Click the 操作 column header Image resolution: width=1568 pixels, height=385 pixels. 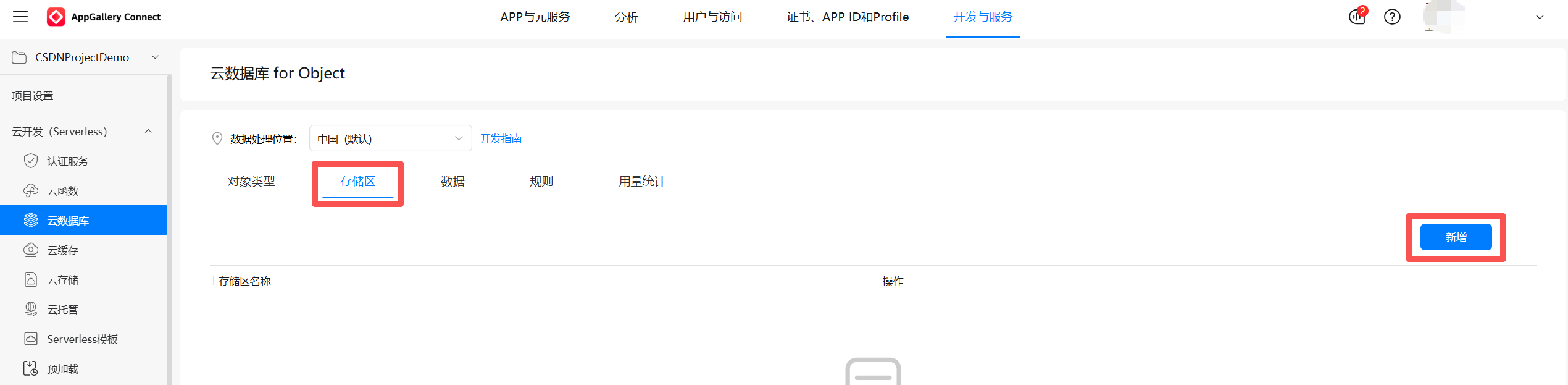pyautogui.click(x=893, y=281)
